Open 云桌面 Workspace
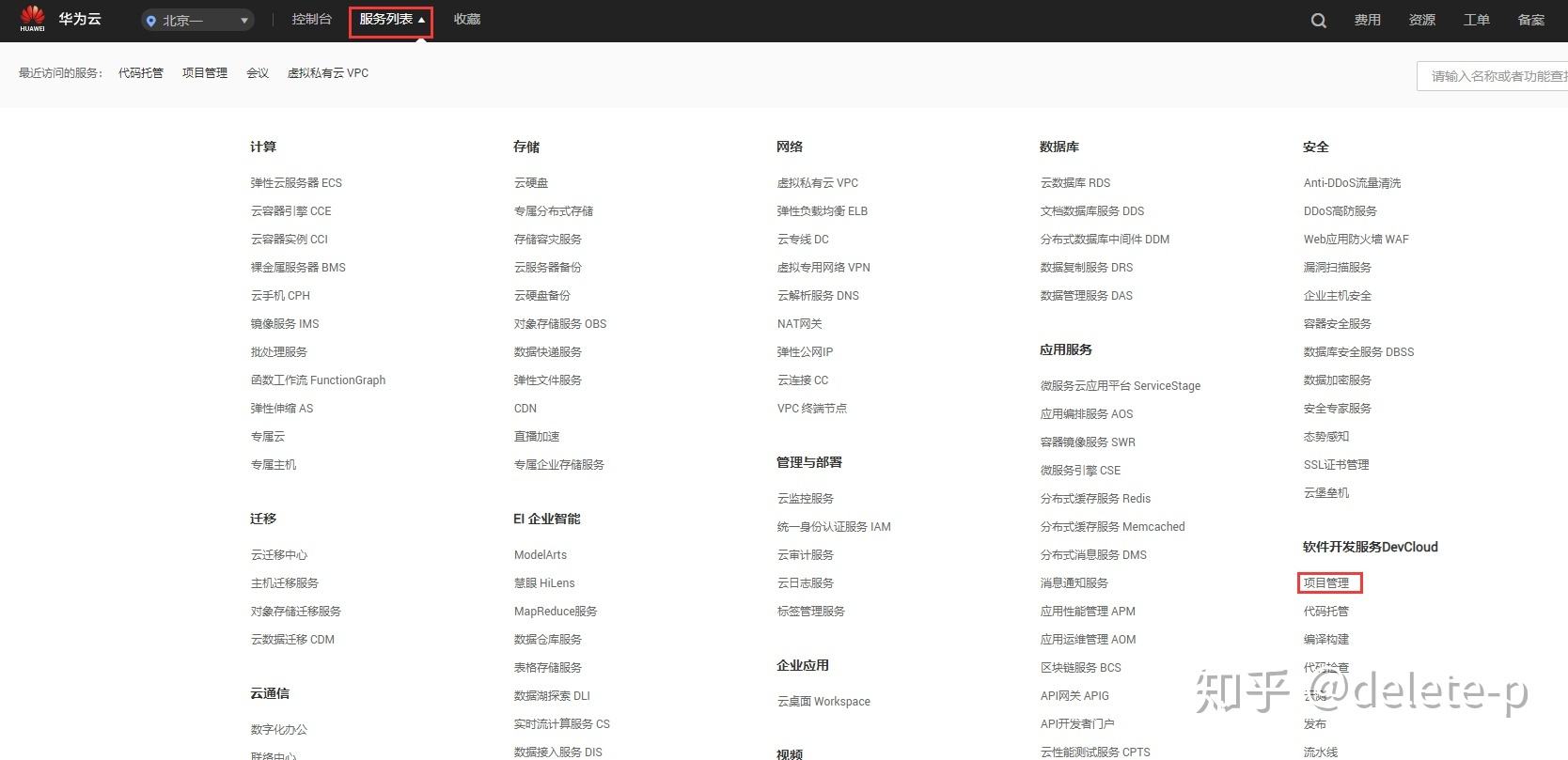Image resolution: width=1568 pixels, height=760 pixels. (x=823, y=702)
